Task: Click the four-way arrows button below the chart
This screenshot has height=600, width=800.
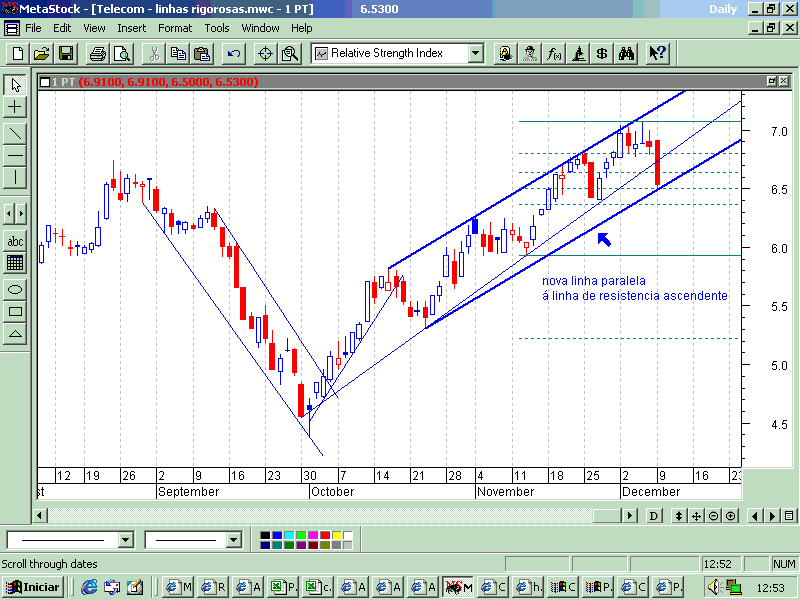Action: click(x=696, y=516)
